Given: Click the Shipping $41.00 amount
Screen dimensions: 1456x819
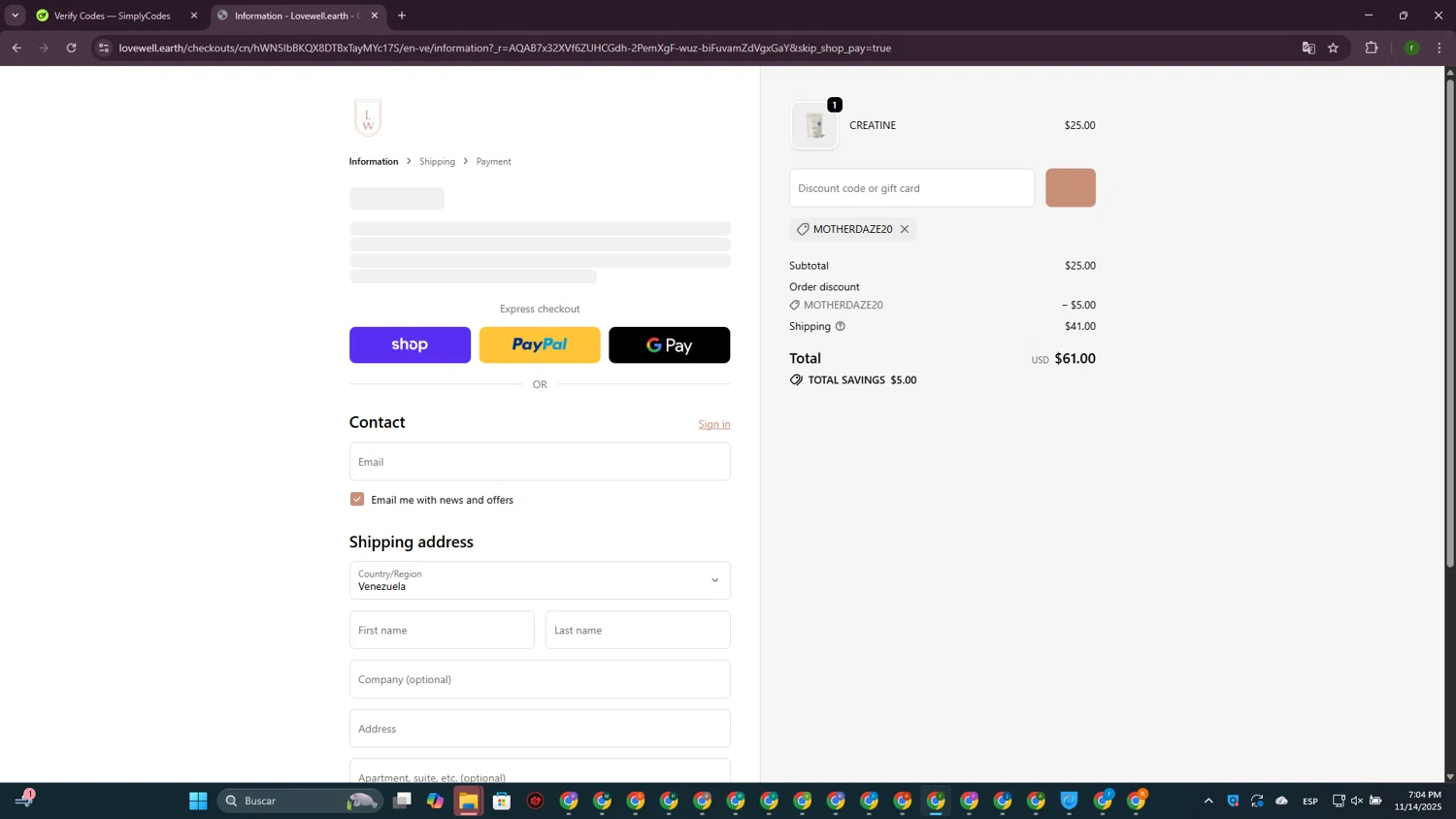Looking at the screenshot, I should (1080, 326).
